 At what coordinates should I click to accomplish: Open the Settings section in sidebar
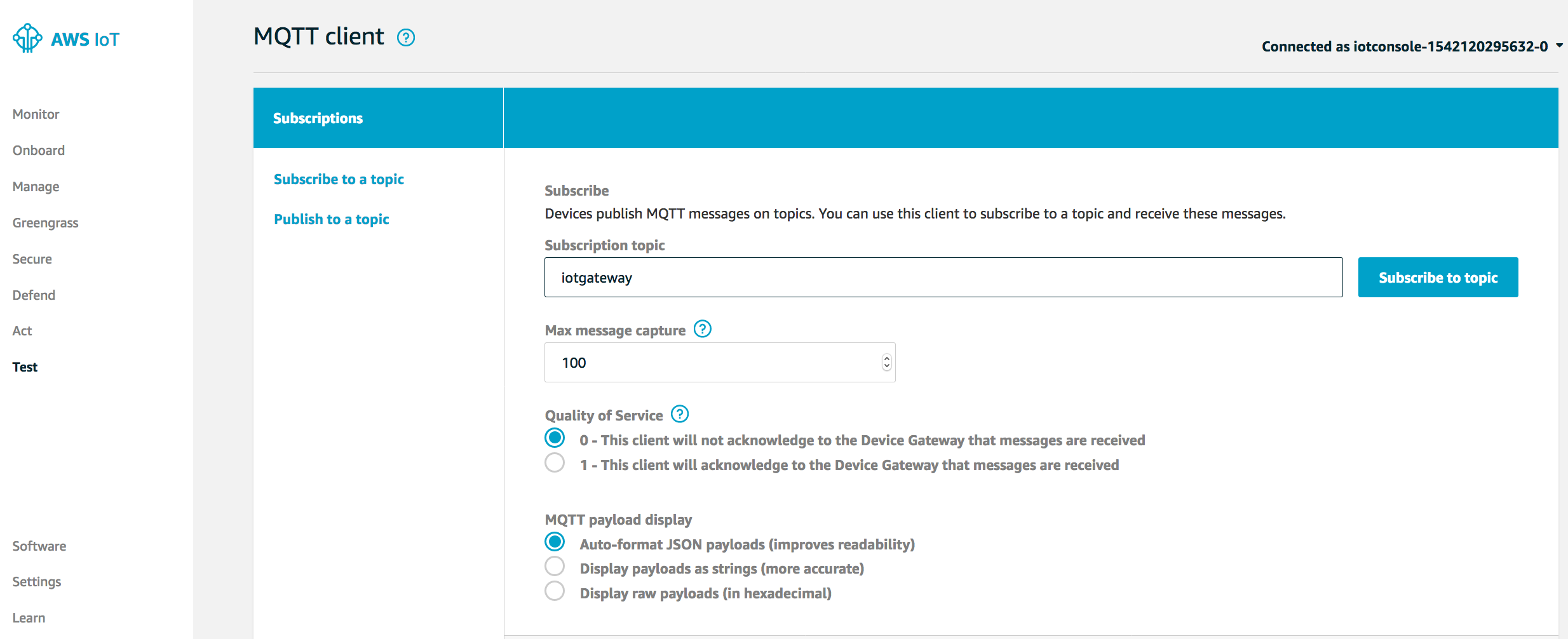coord(37,582)
